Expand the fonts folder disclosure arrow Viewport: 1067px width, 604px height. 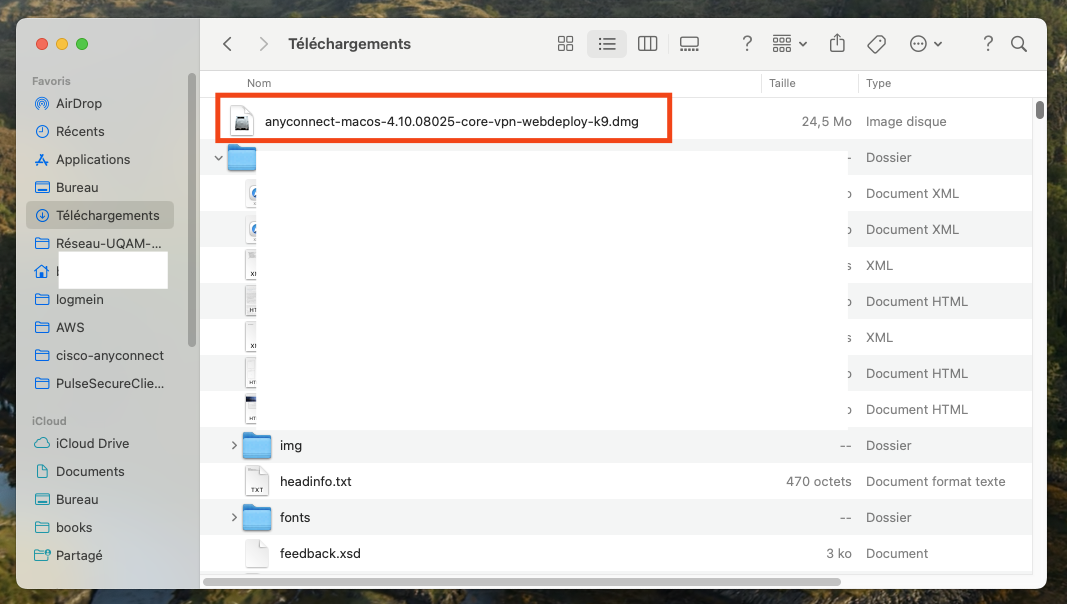(234, 518)
